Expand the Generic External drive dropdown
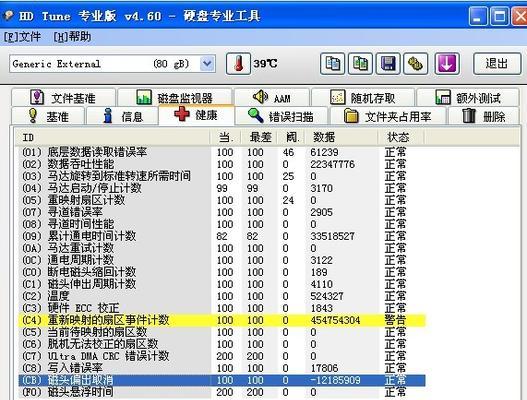The width and height of the screenshot is (527, 400). coord(207,64)
